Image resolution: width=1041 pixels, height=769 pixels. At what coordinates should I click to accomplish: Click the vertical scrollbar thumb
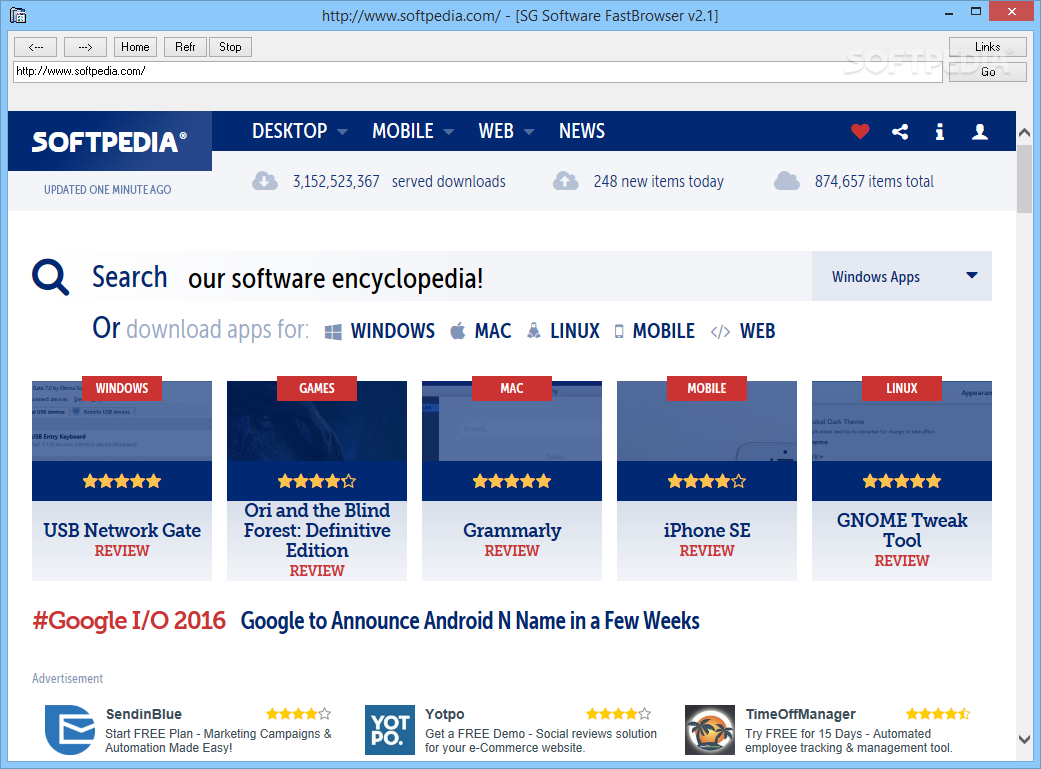tap(1024, 178)
